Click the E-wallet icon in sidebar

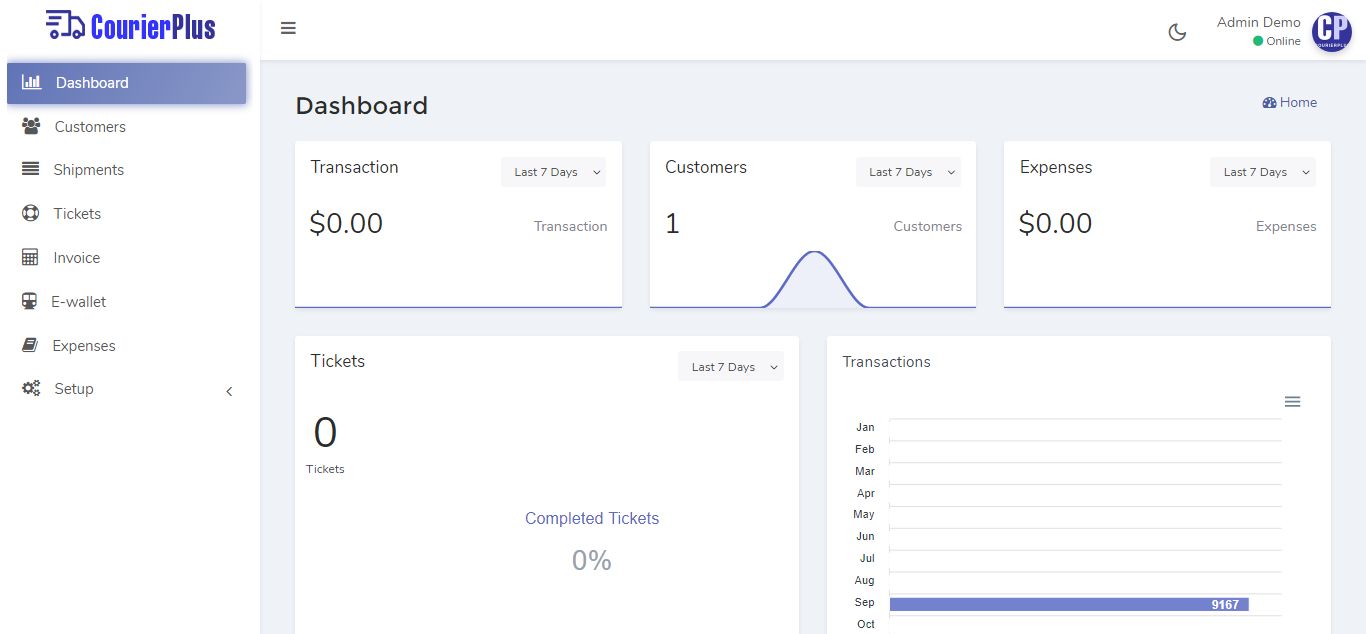click(x=30, y=302)
